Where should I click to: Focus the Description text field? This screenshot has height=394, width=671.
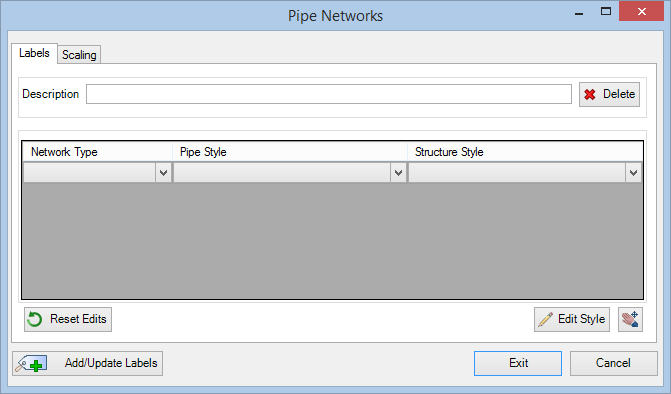tap(329, 94)
